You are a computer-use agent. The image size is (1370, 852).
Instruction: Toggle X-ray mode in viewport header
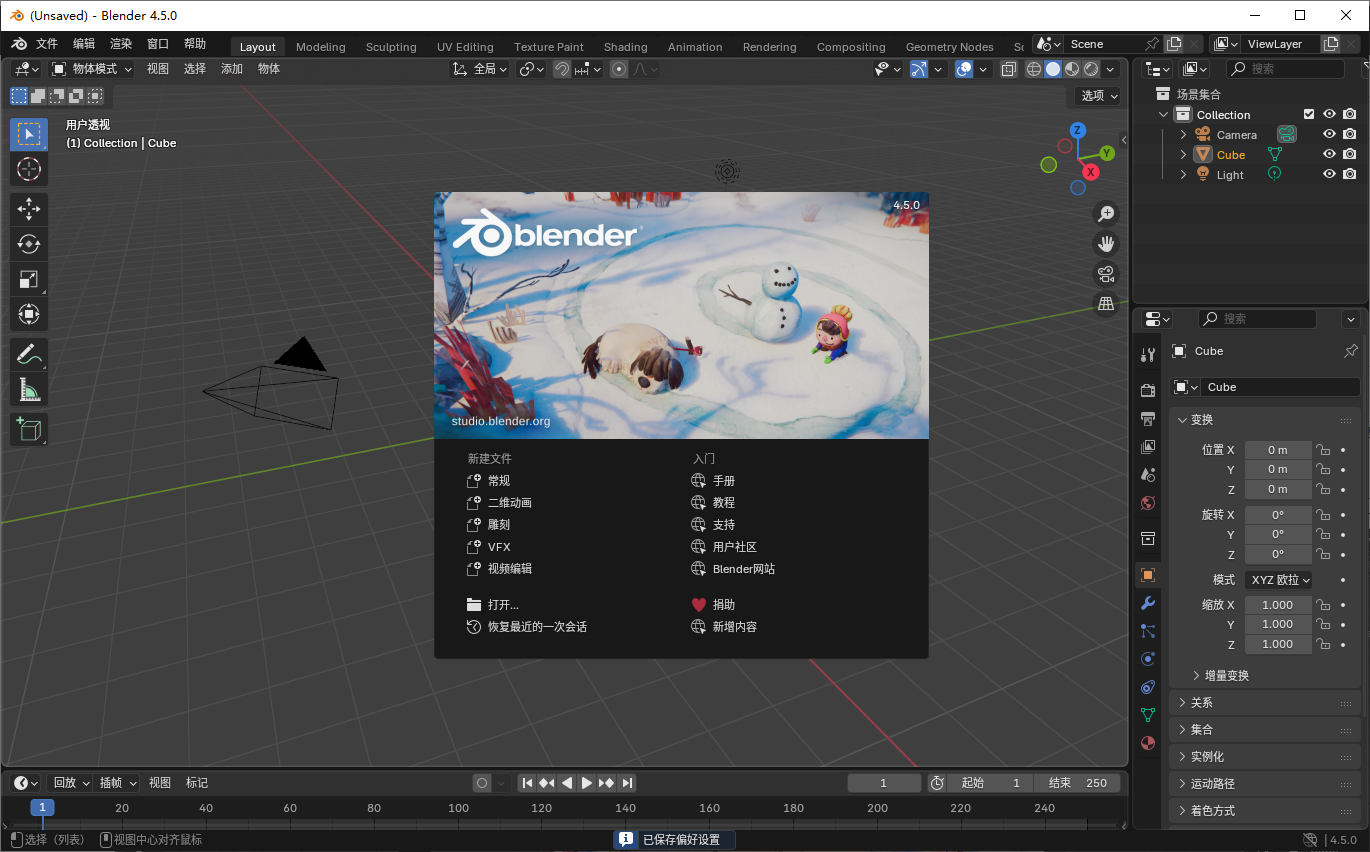coord(1008,69)
